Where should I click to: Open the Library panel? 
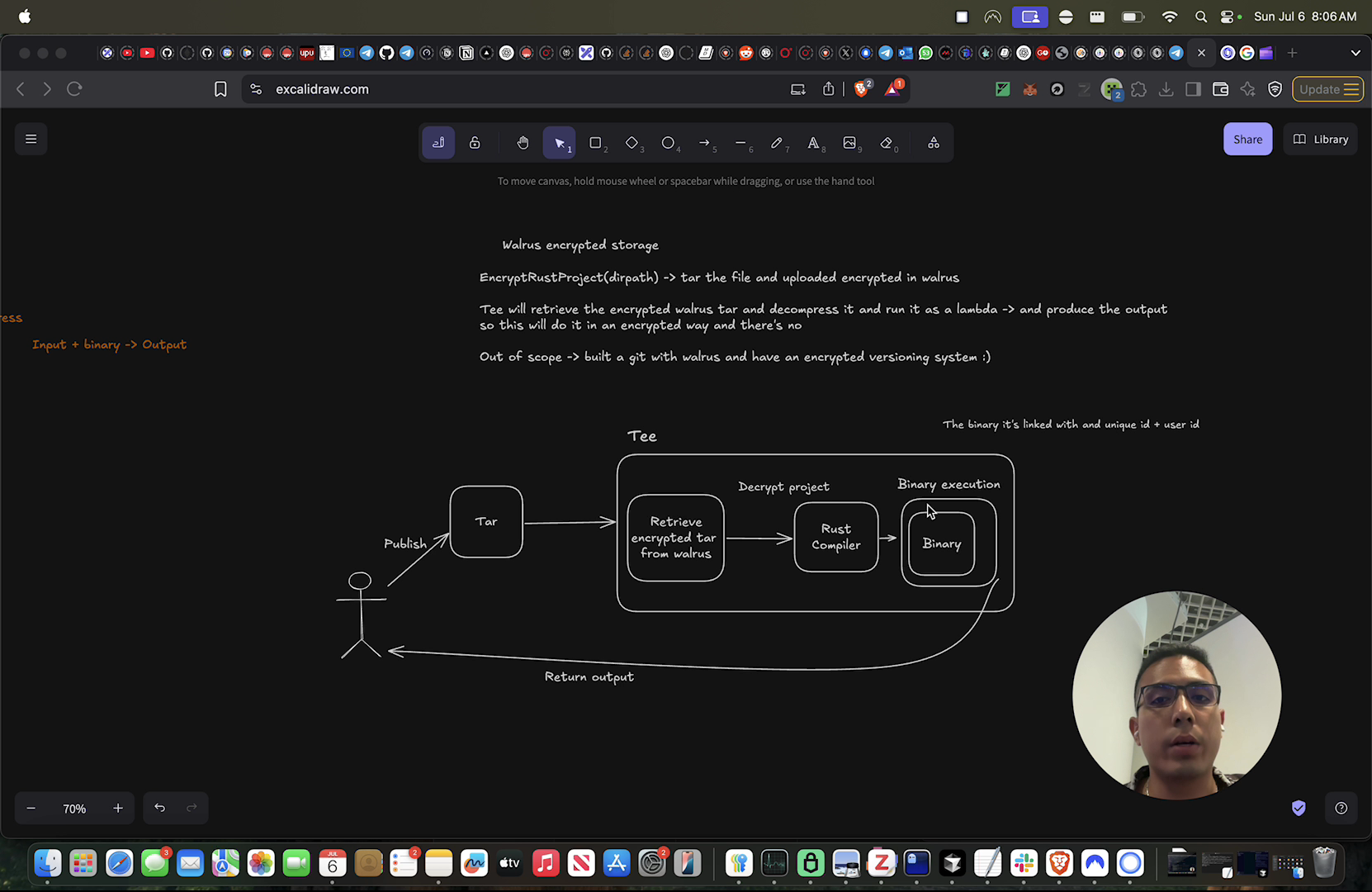click(x=1320, y=139)
